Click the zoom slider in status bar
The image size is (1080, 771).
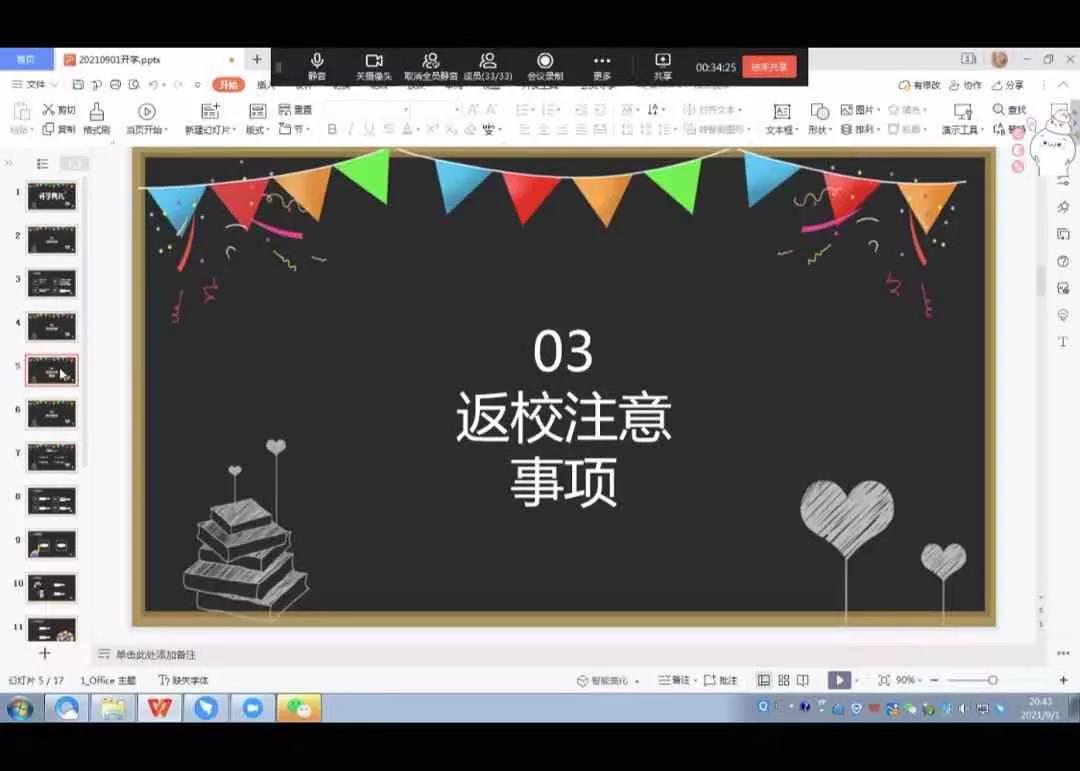coord(991,680)
